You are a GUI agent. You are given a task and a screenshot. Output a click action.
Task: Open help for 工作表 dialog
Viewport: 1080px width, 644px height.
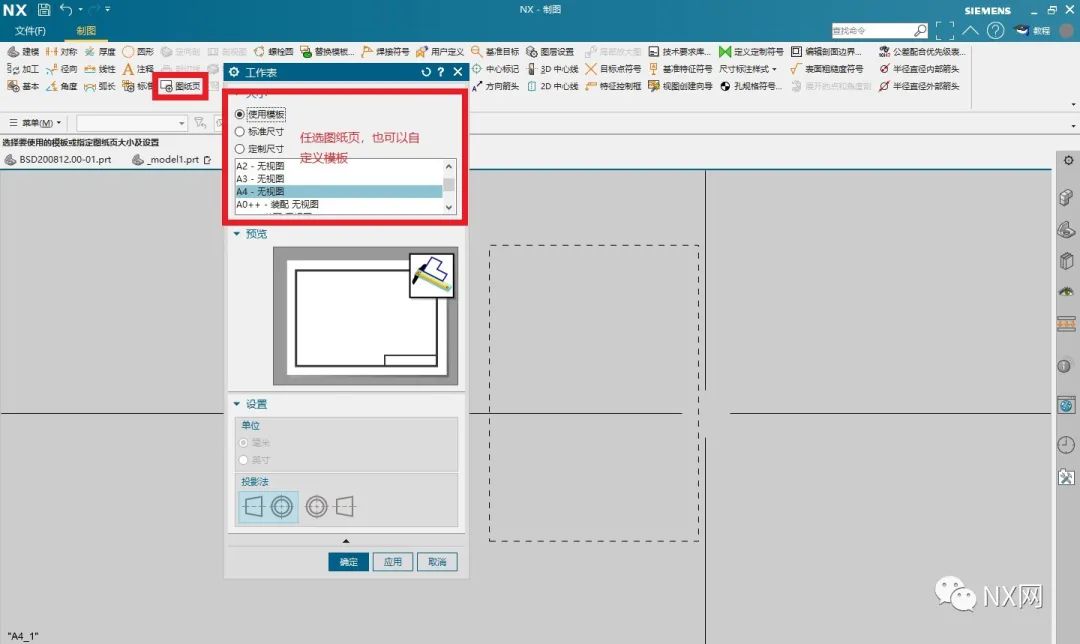coord(441,72)
